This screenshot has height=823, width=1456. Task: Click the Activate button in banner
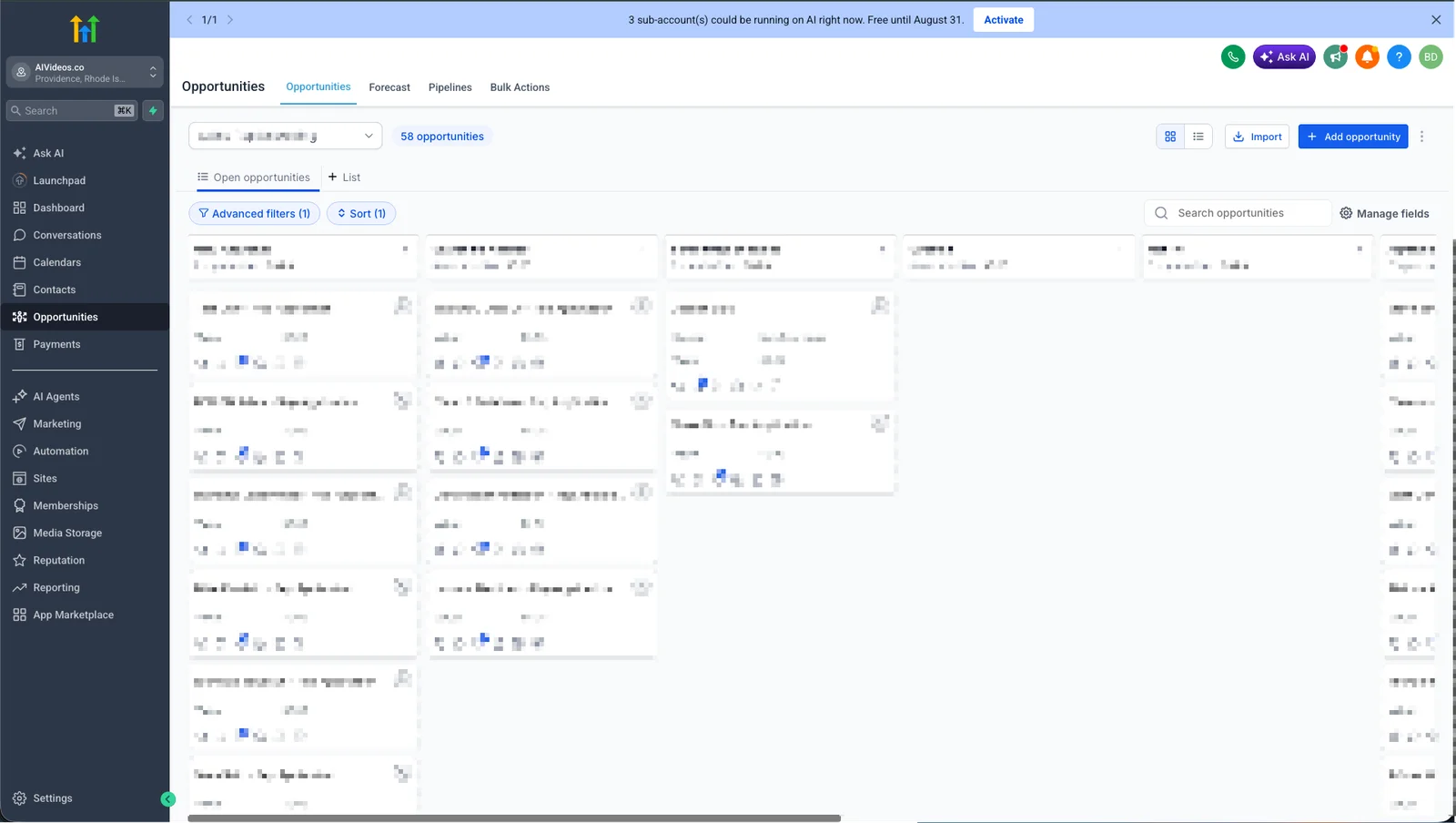(1003, 19)
